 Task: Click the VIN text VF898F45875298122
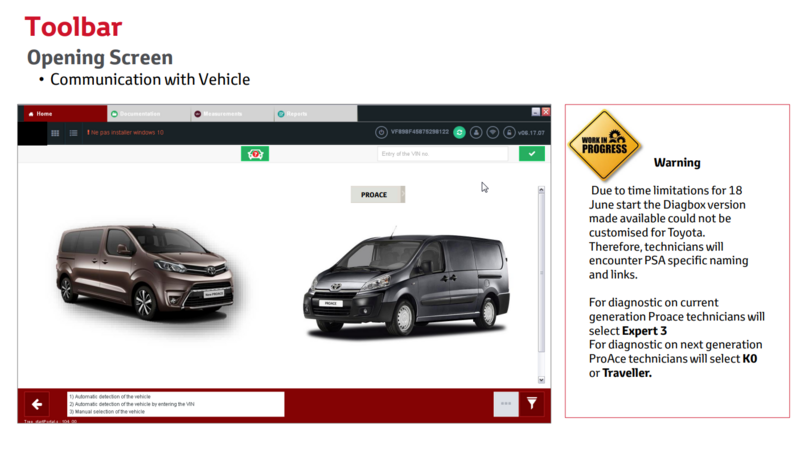pos(420,132)
